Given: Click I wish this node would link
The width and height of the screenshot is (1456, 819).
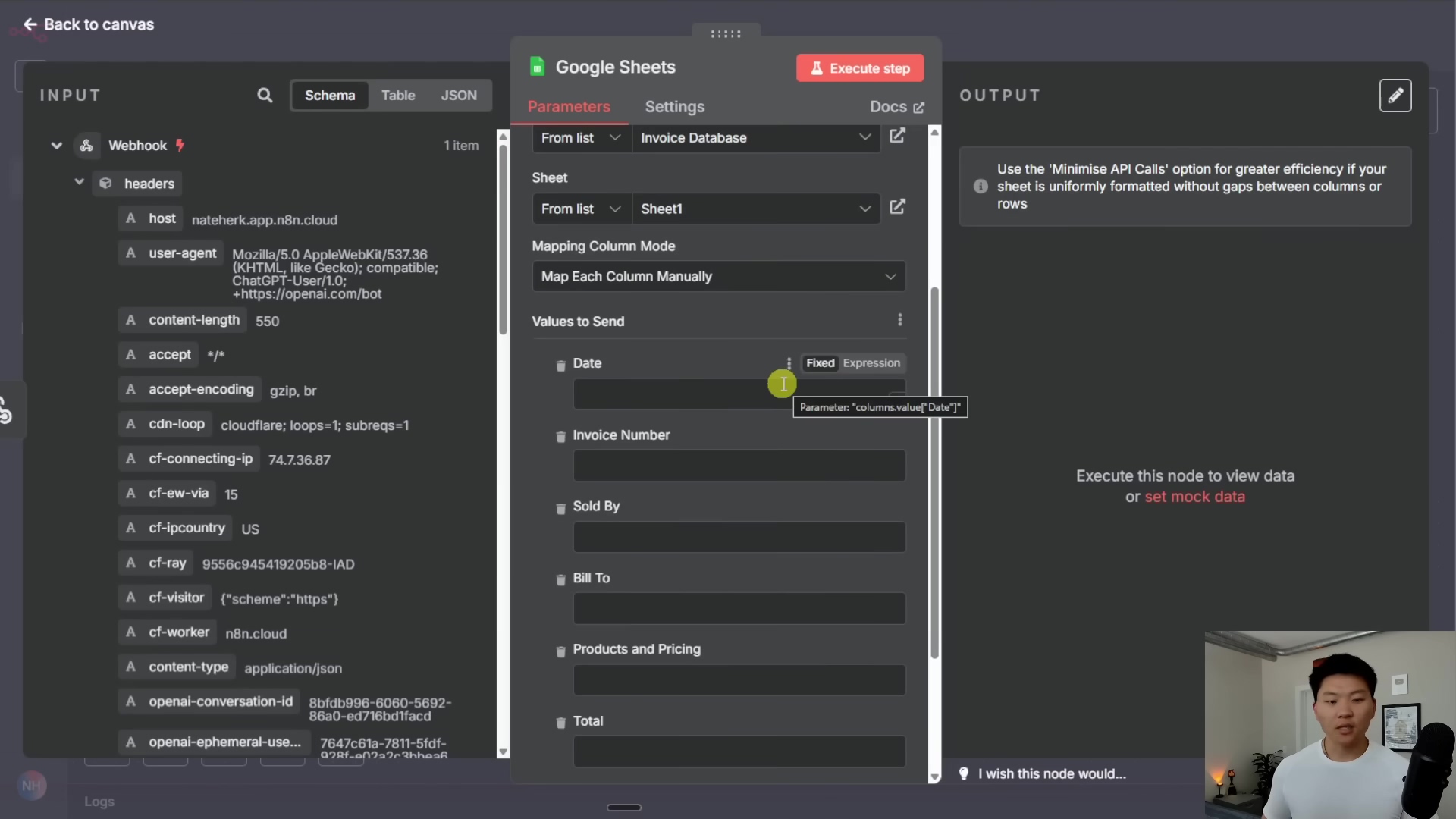Looking at the screenshot, I should [x=1052, y=773].
